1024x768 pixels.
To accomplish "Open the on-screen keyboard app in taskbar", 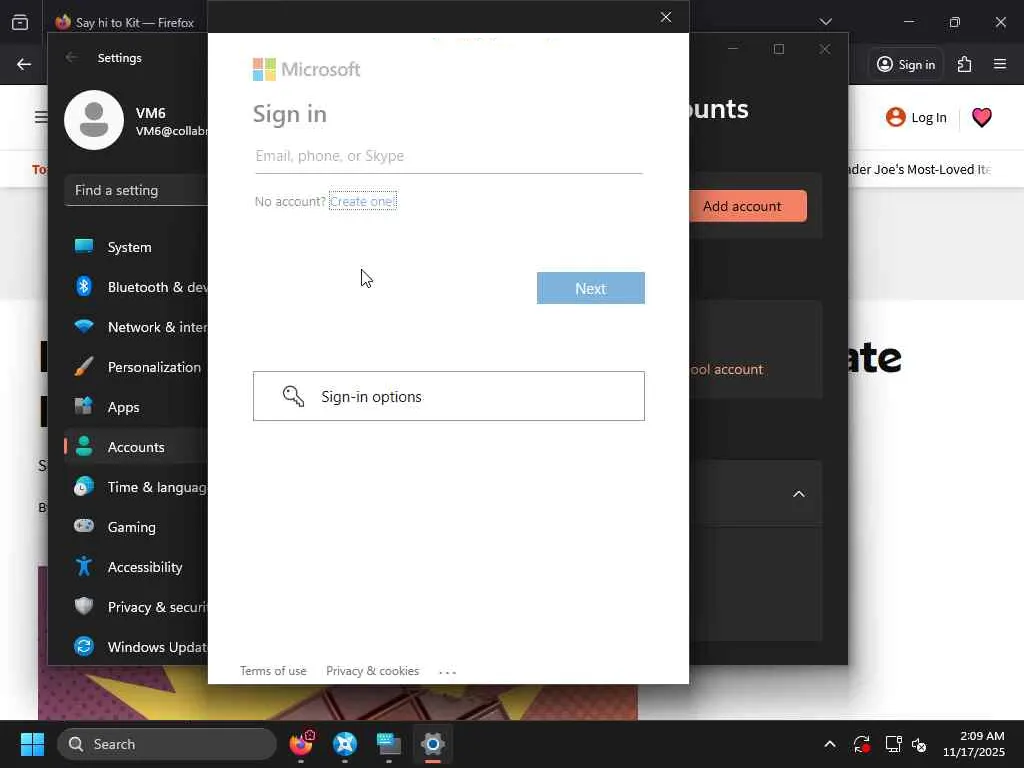I will (389, 743).
